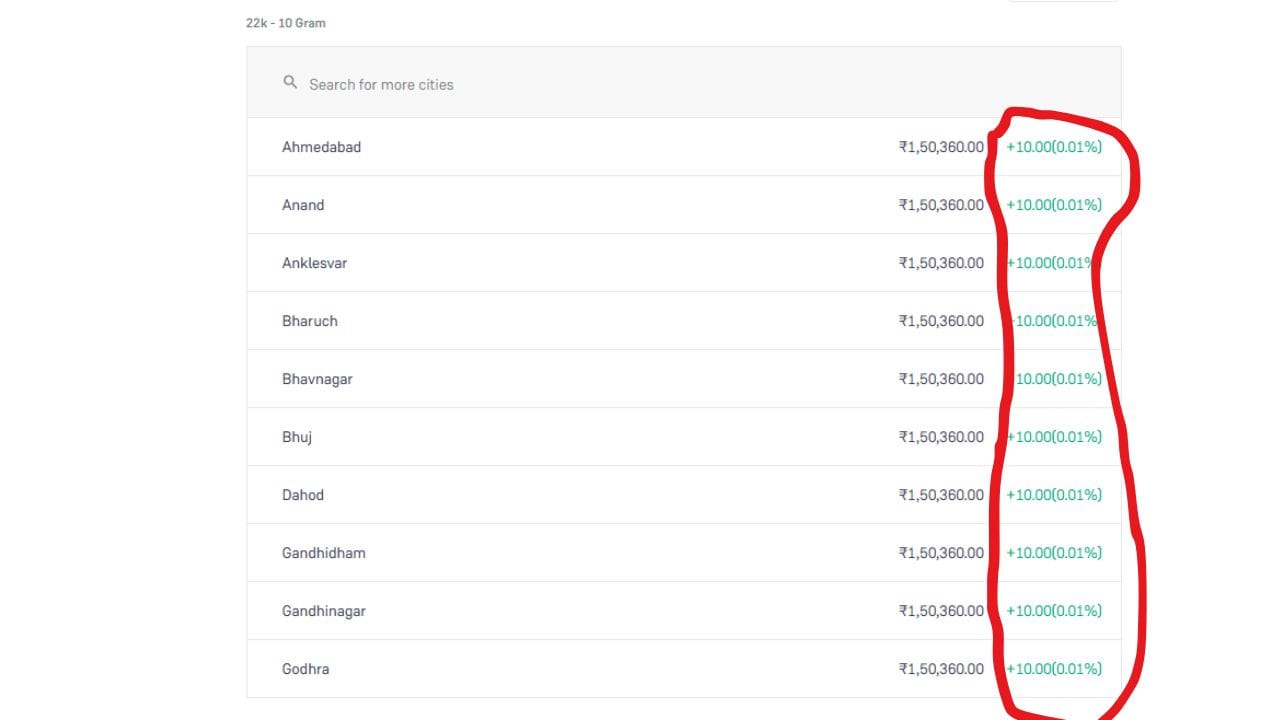
Task: Select the Anand city row
Action: pos(684,205)
